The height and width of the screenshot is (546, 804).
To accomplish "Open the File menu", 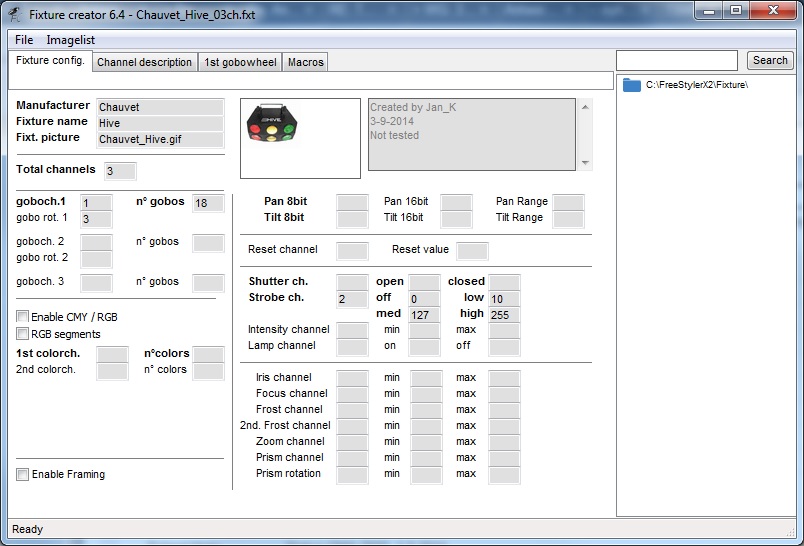I will [24, 40].
